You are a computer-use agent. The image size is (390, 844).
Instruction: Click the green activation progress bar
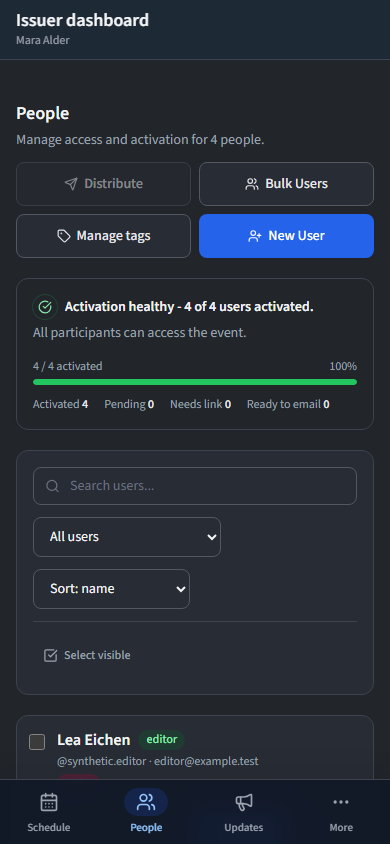coord(195,382)
